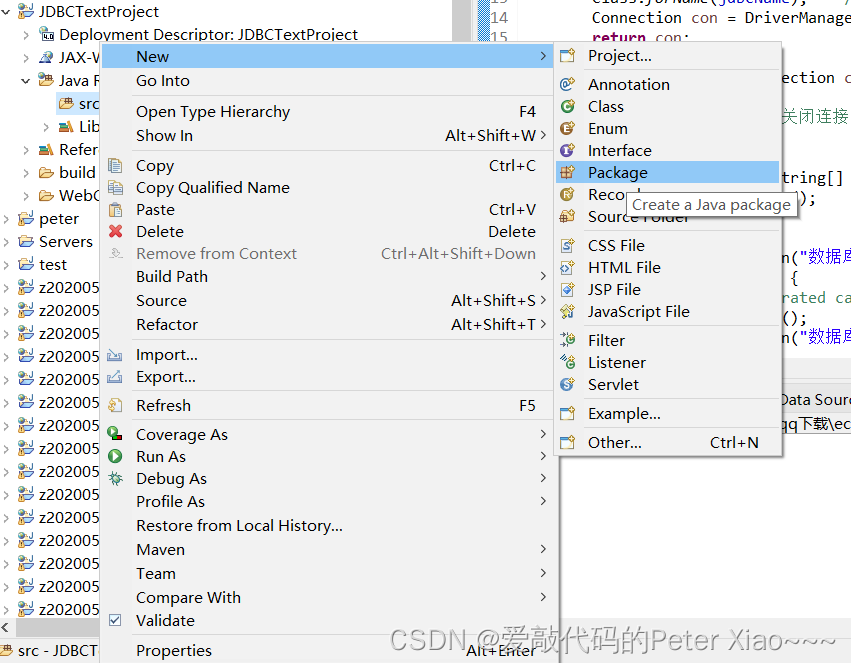Open the Team submenu

[327, 573]
